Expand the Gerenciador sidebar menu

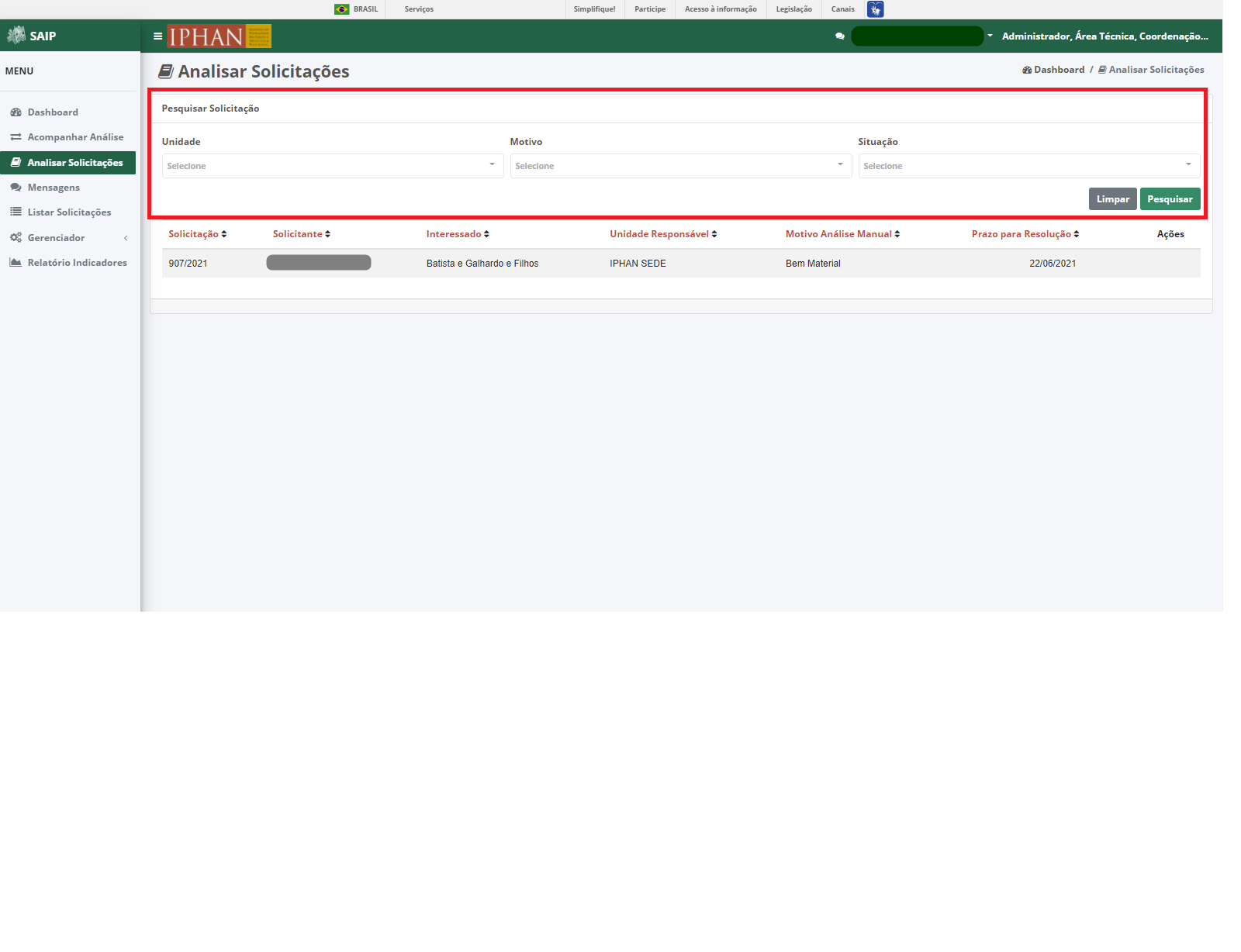tap(68, 238)
